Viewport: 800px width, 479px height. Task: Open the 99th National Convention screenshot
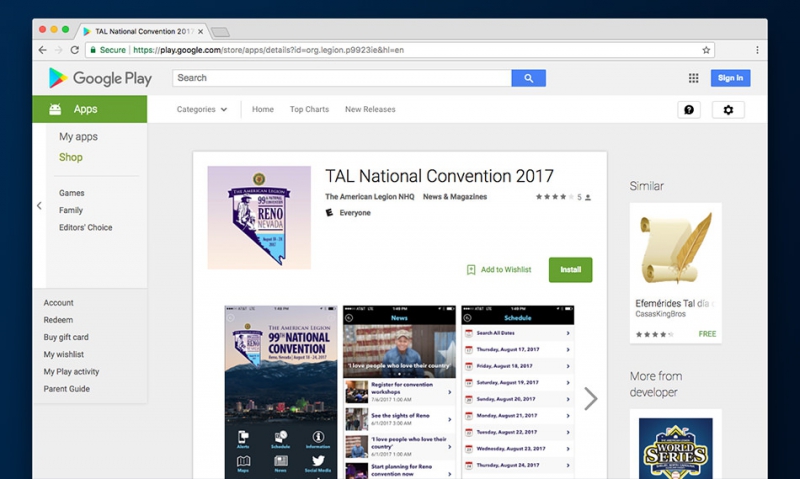[x=281, y=392]
